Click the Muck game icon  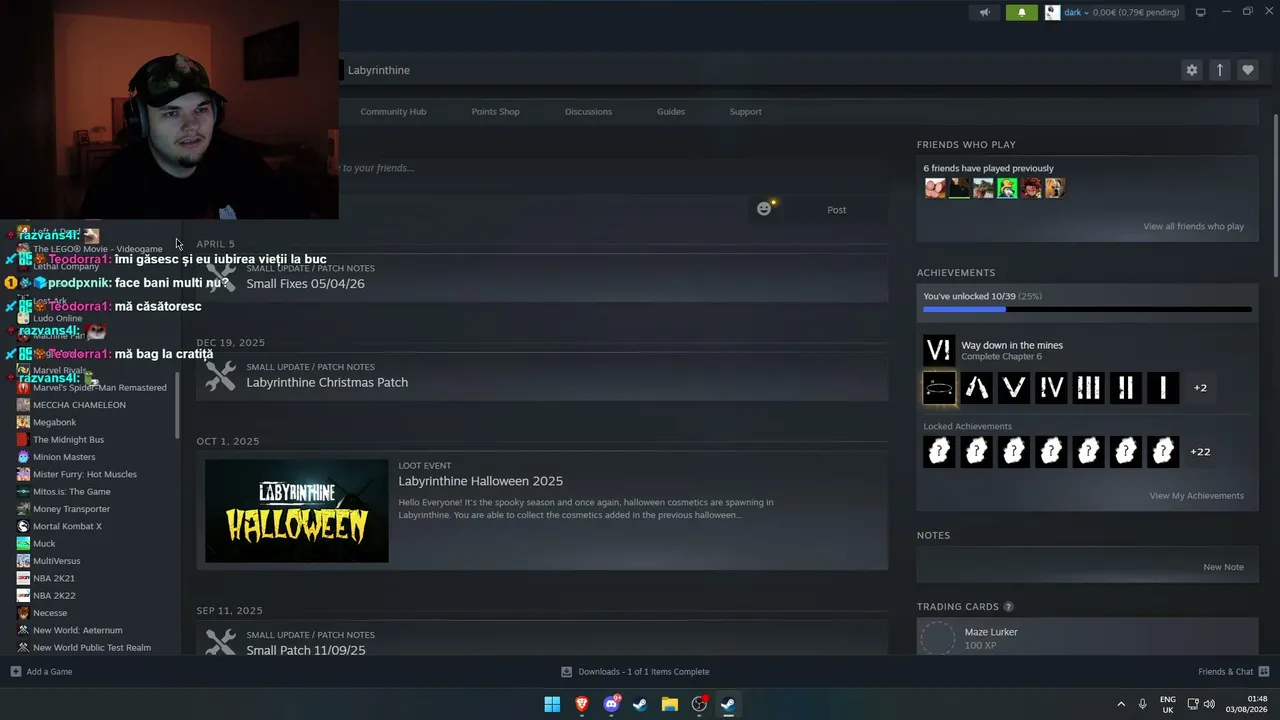(x=23, y=544)
